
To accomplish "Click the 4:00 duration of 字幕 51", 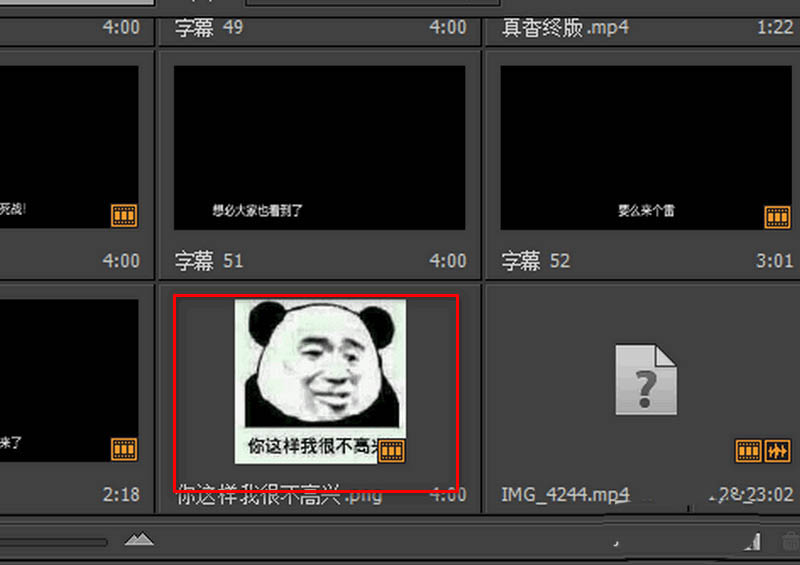I will (448, 261).
